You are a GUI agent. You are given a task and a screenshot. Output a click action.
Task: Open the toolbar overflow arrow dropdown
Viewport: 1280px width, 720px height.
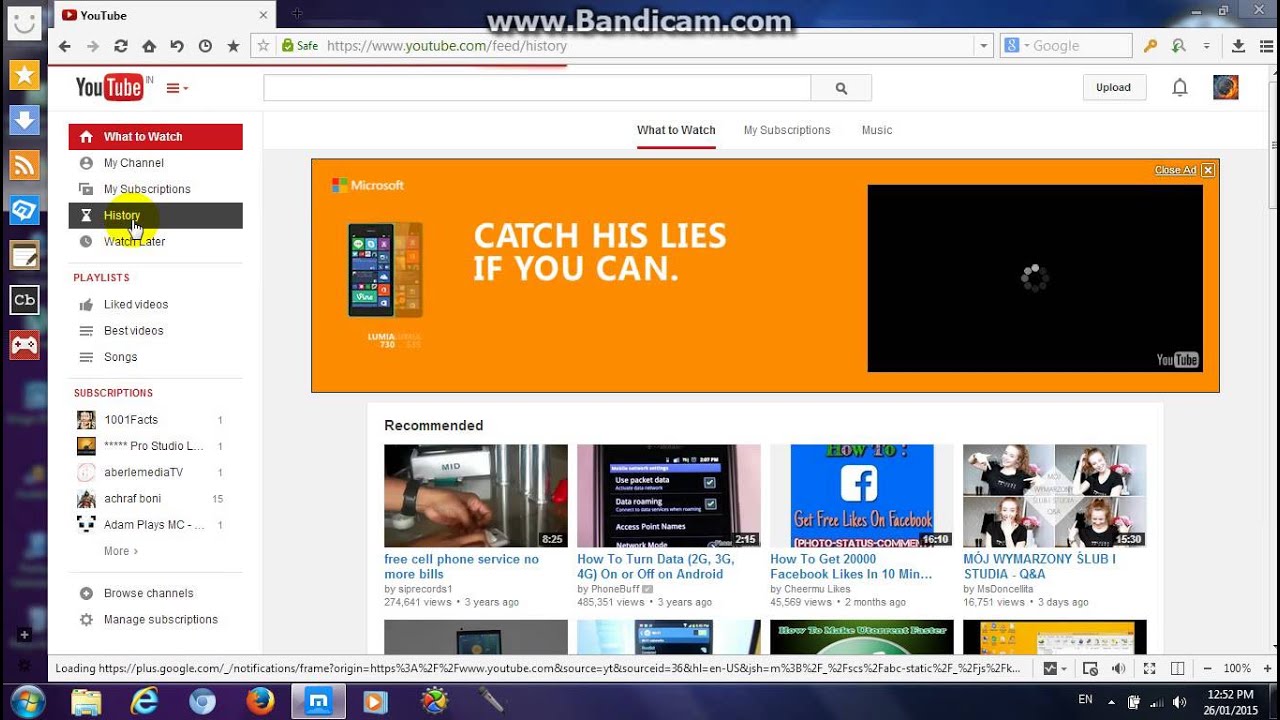coord(1206,46)
